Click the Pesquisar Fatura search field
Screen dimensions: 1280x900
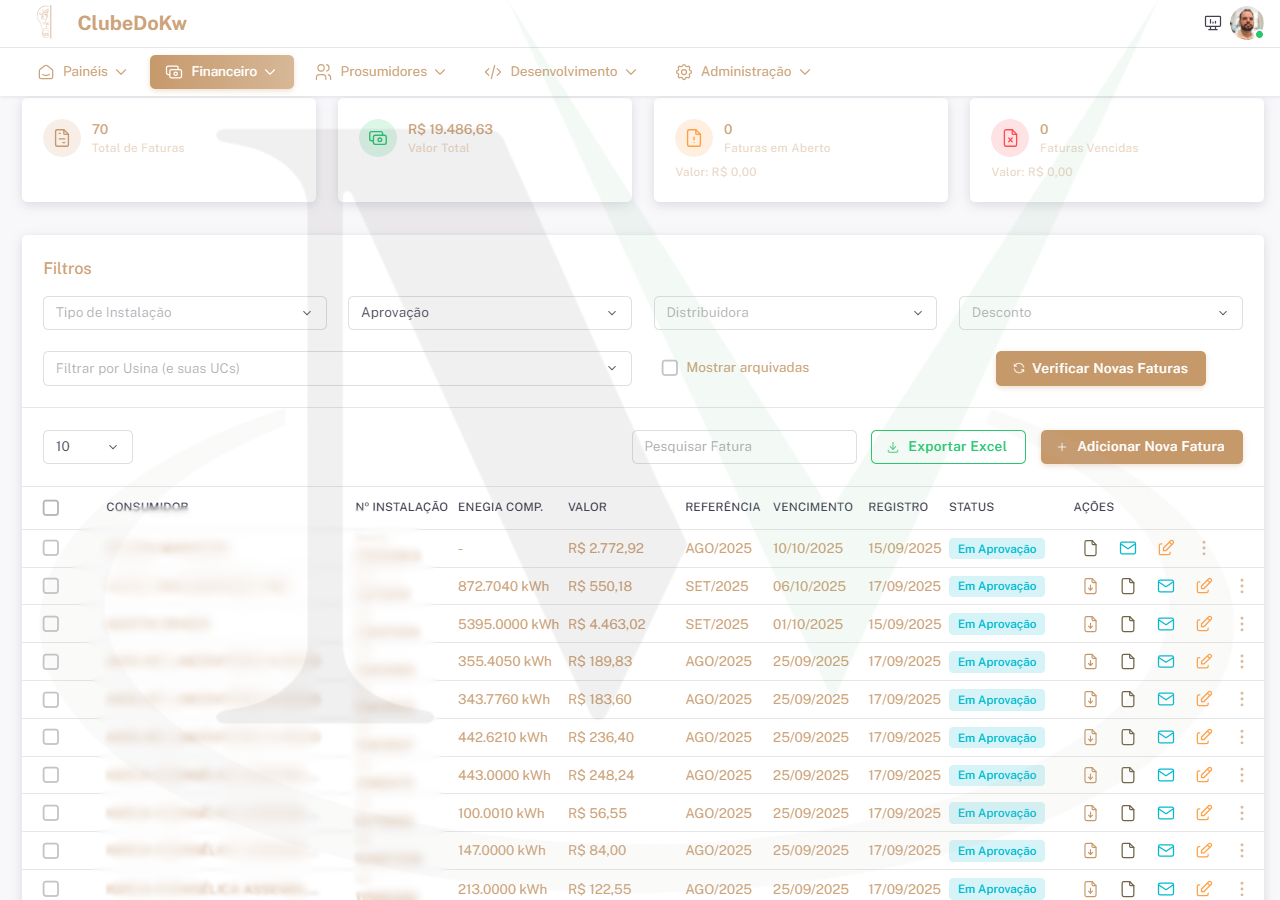pos(744,447)
